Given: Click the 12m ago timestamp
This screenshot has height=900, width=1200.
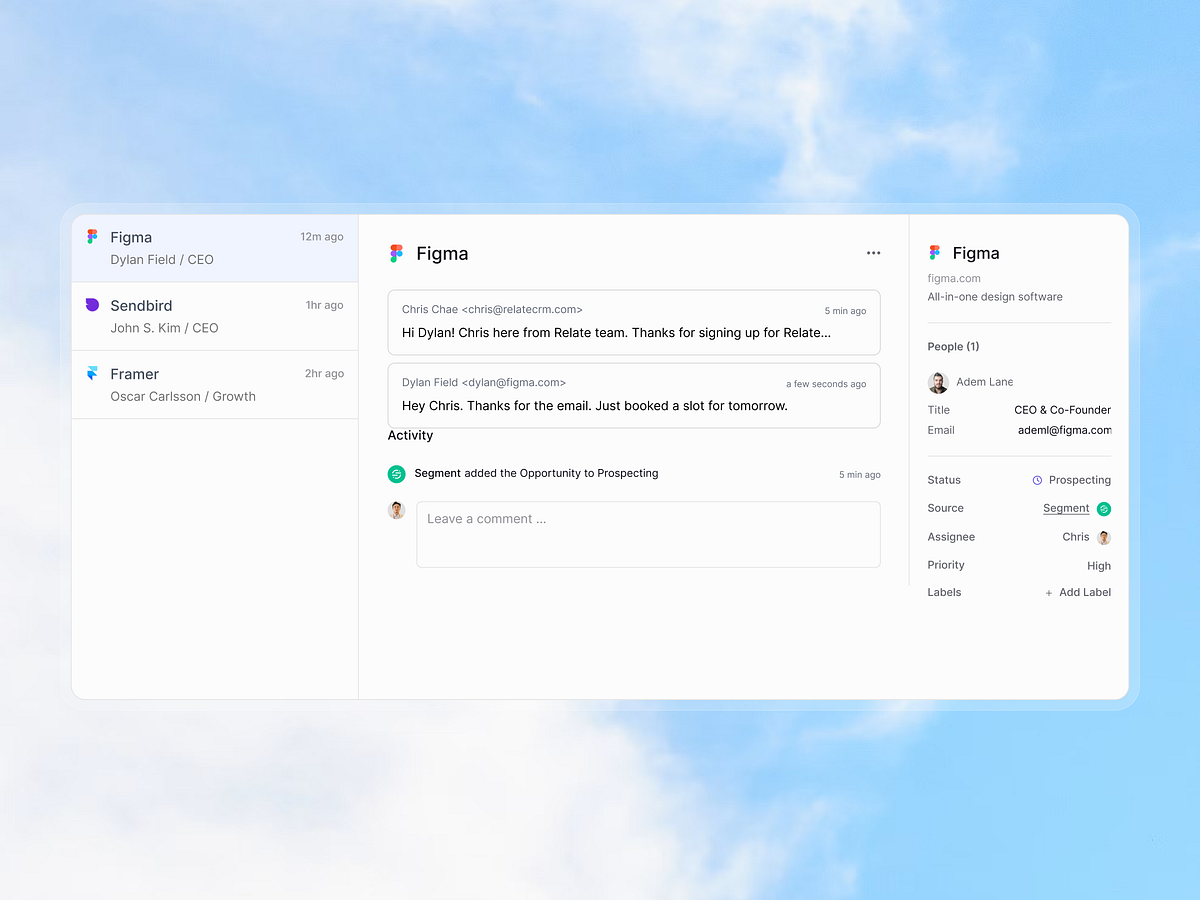Looking at the screenshot, I should 322,237.
